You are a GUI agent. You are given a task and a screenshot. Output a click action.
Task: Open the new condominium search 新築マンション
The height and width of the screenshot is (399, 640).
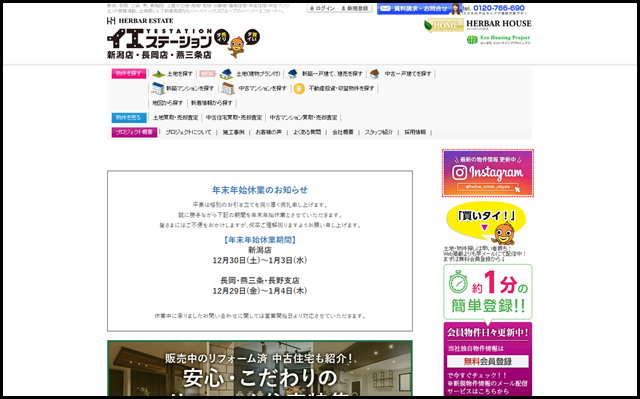coord(182,88)
